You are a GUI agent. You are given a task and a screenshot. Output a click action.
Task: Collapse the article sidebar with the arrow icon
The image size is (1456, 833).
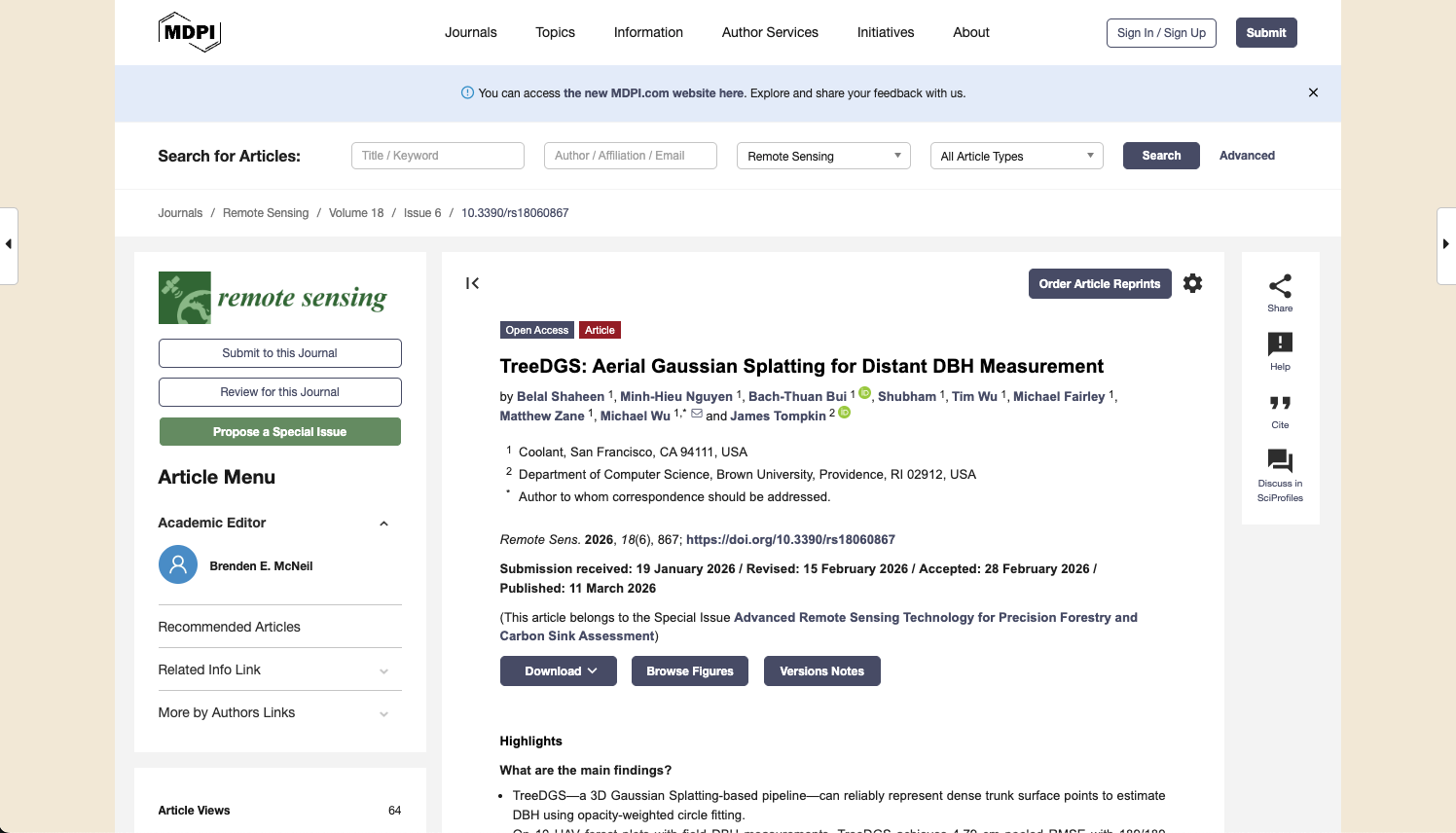coord(472,283)
